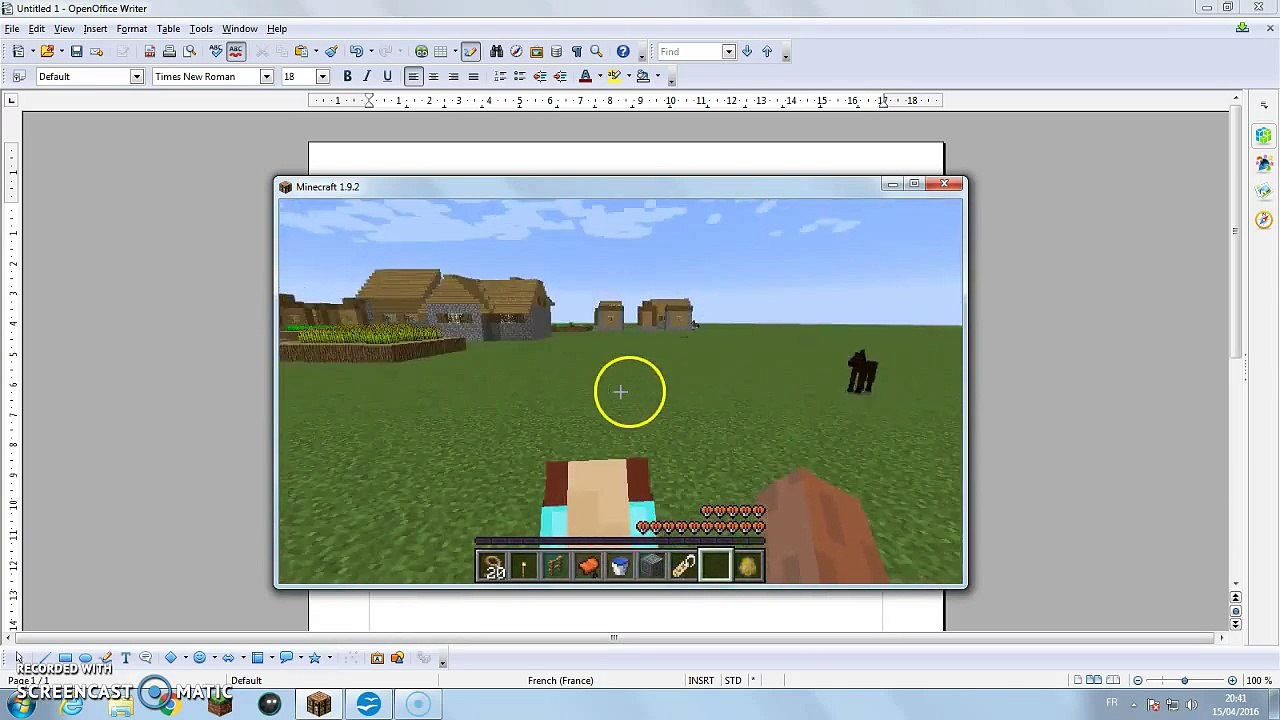The height and width of the screenshot is (720, 1280).
Task: Click the Find text field
Action: 690,52
